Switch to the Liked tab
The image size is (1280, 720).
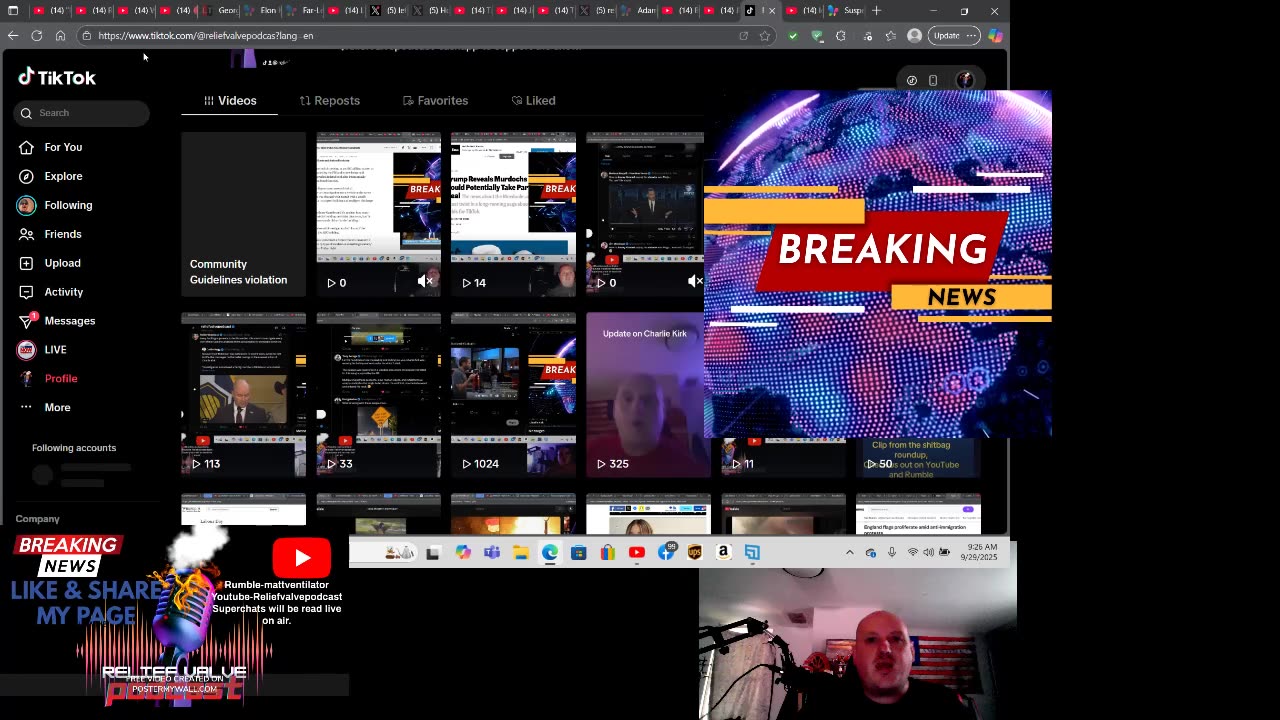click(x=533, y=101)
